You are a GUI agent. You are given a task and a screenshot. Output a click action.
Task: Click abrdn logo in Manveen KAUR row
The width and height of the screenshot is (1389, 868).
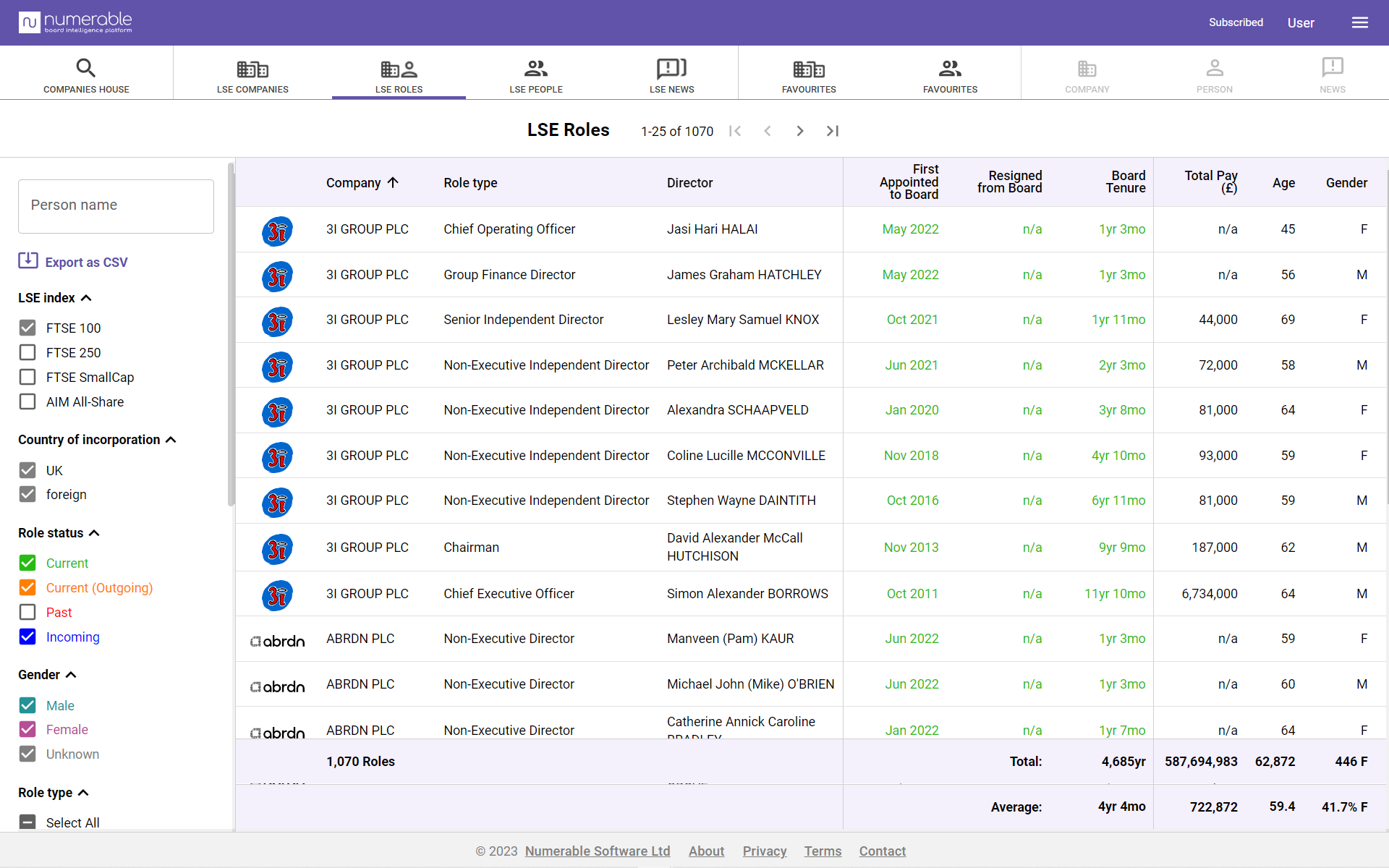(x=277, y=641)
